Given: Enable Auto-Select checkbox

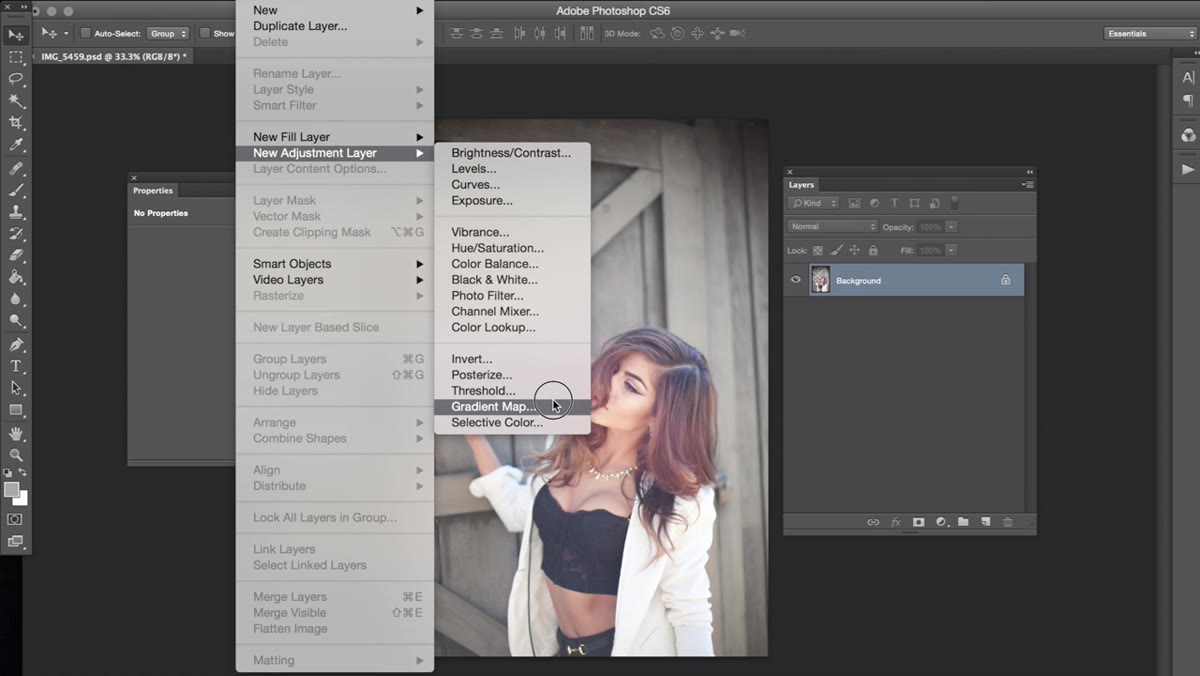Looking at the screenshot, I should 86,33.
